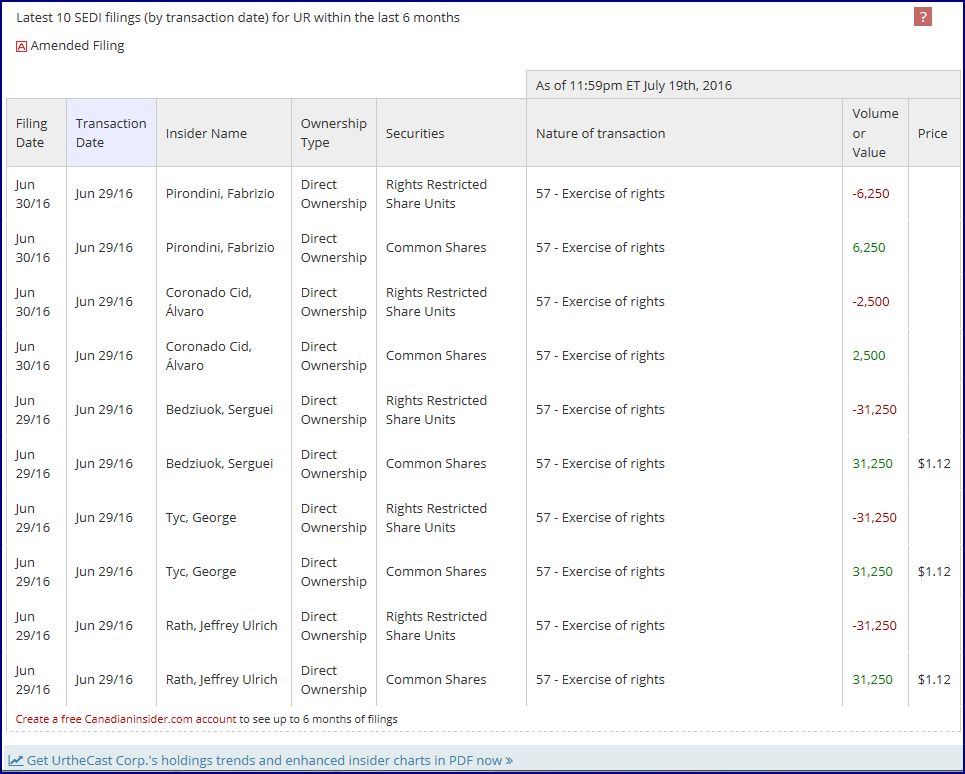This screenshot has height=774, width=965.
Task: Select Rath, Jeffrey Ulrich's Rights Restricted Share Units cell
Action: [436, 626]
